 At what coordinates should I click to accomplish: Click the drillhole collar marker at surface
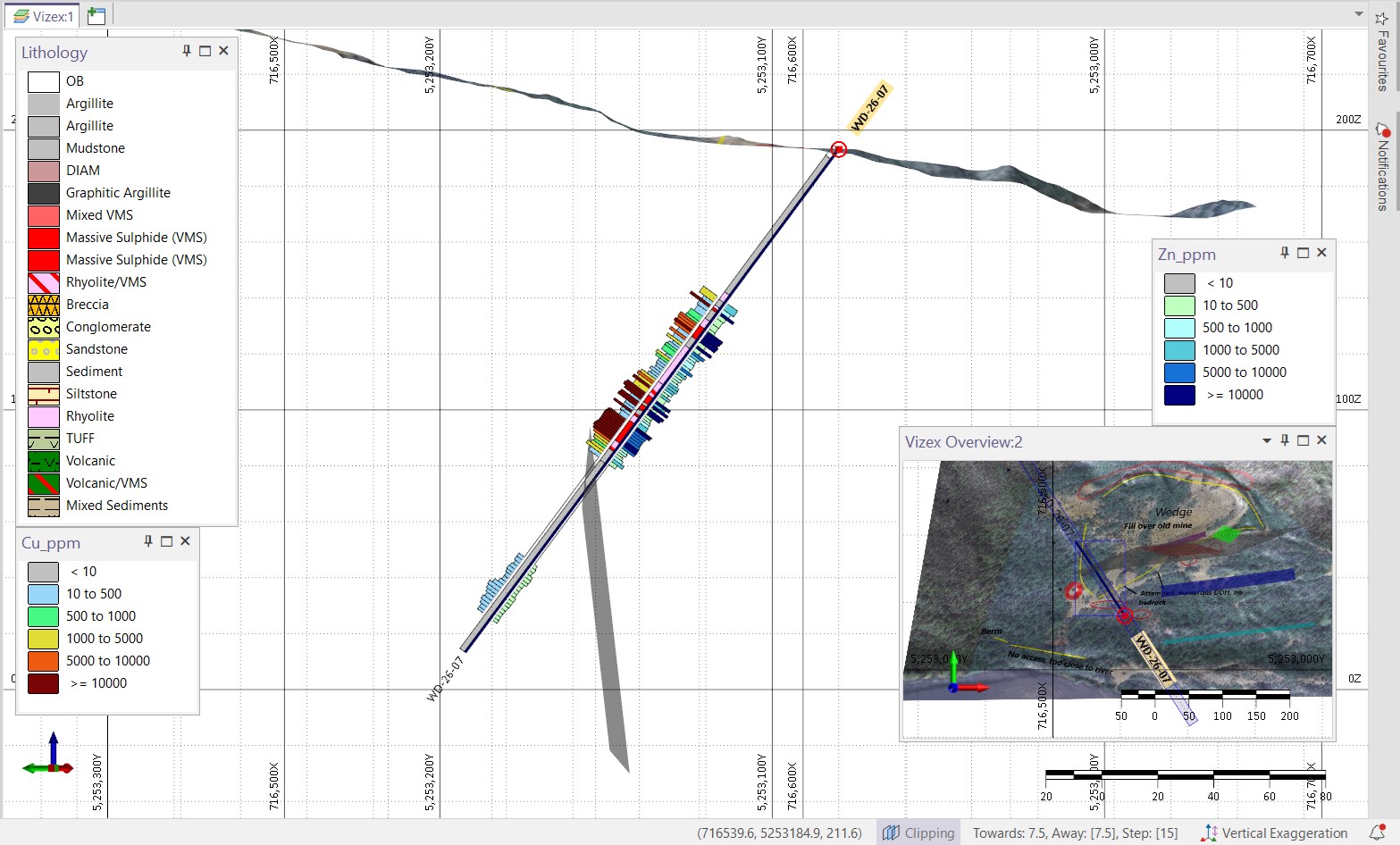(x=838, y=149)
